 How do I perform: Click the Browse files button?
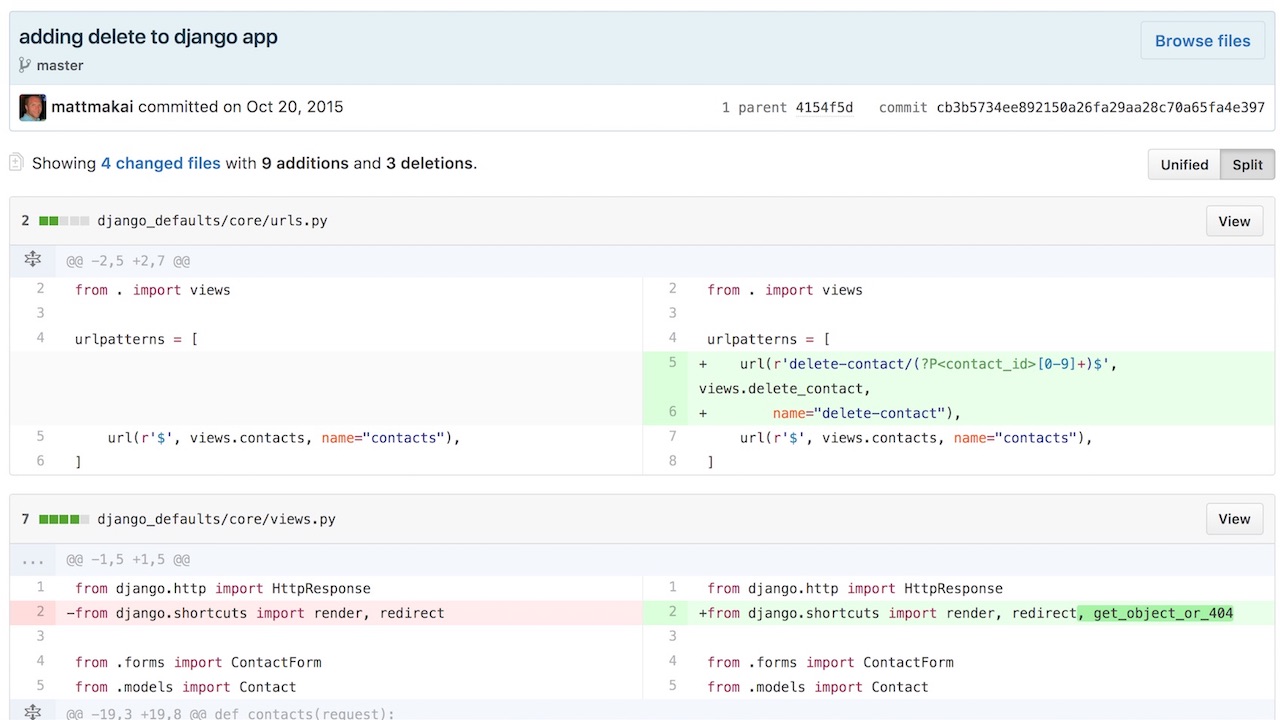click(x=1202, y=41)
